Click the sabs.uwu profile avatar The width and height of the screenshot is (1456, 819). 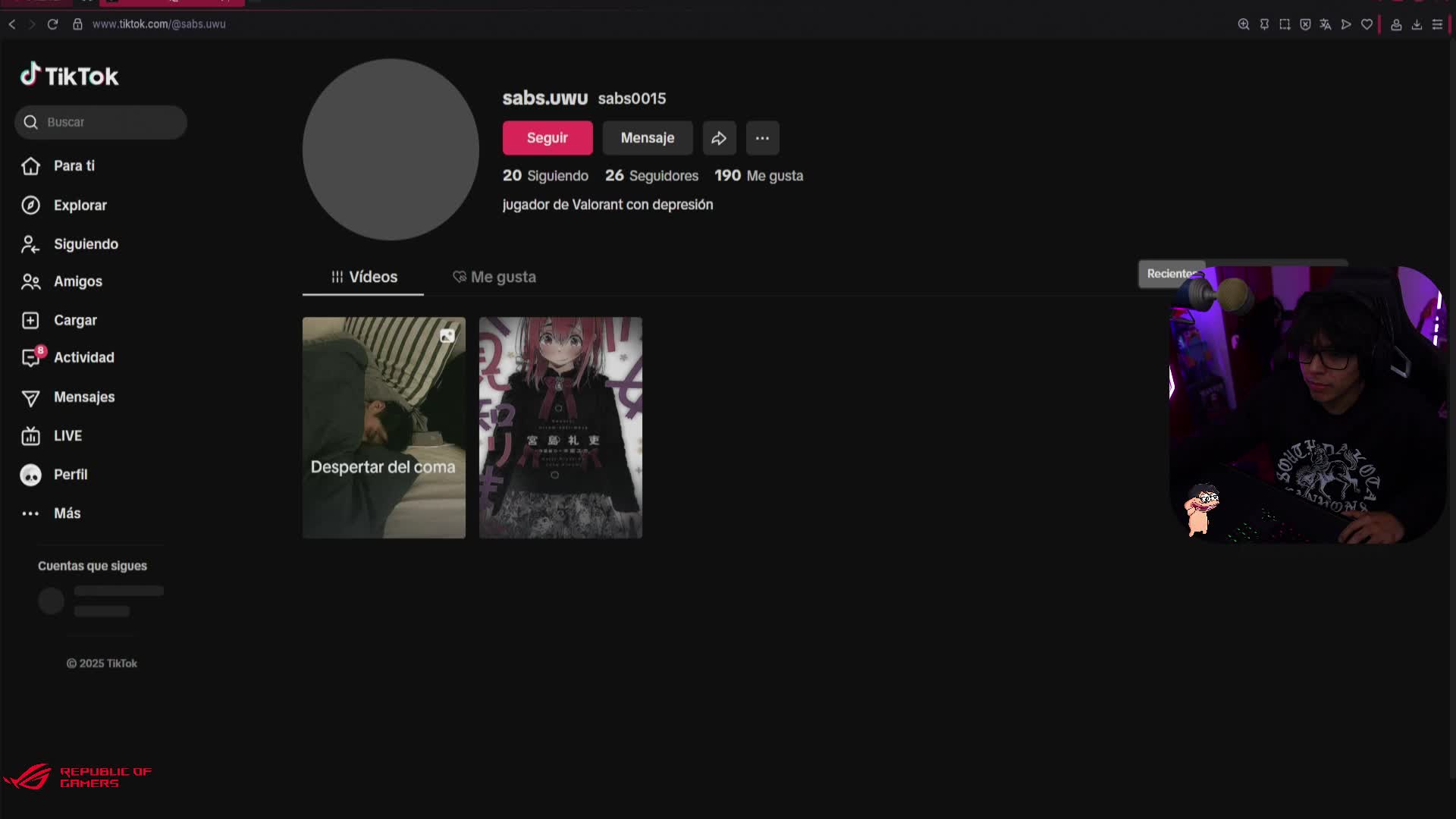pos(391,149)
